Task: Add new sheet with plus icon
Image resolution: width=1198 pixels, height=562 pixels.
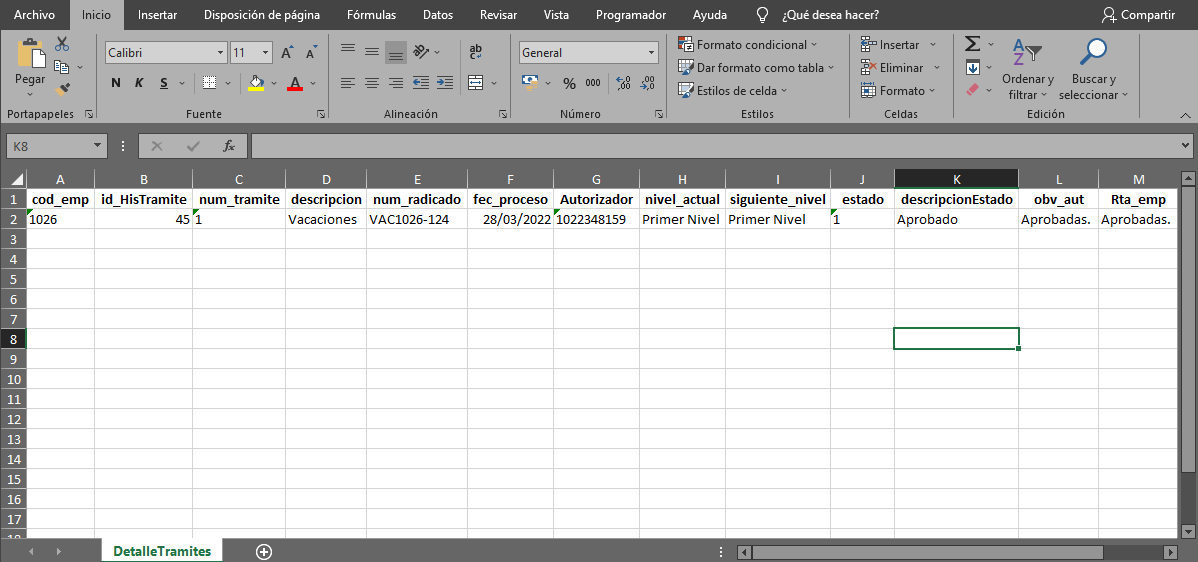Action: point(264,552)
